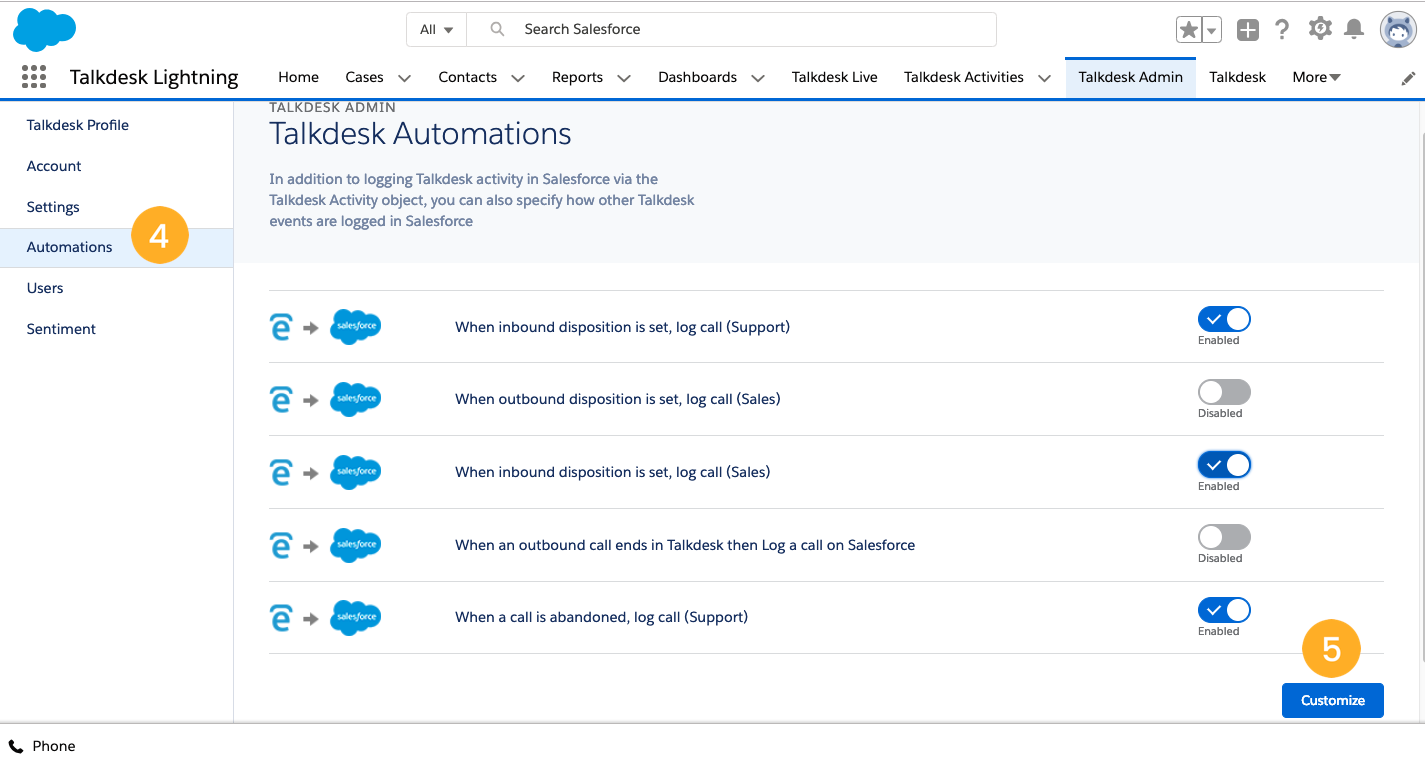The image size is (1425, 762).
Task: Open the Help question mark icon
Action: tap(1282, 30)
